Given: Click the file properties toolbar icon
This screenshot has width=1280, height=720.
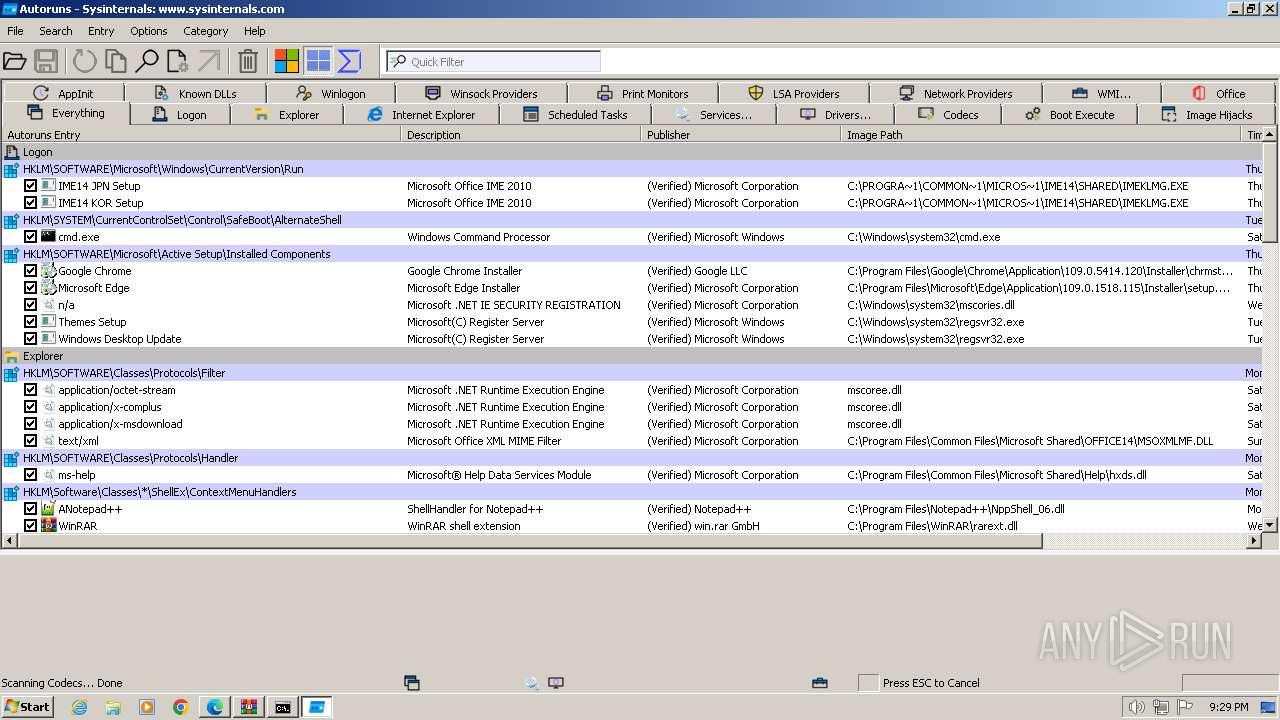Looking at the screenshot, I should [x=178, y=61].
